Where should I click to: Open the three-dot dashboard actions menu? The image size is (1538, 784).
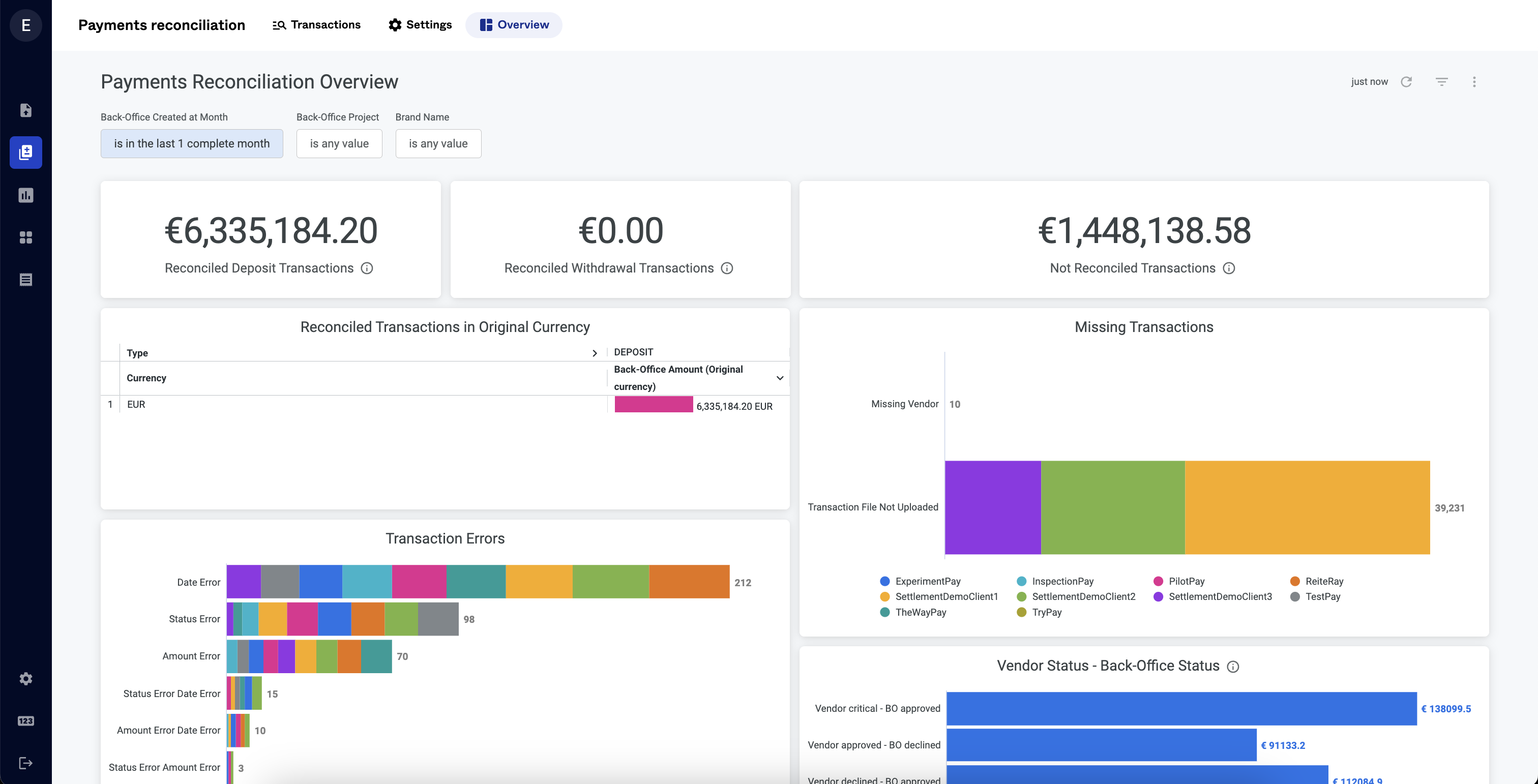tap(1474, 81)
